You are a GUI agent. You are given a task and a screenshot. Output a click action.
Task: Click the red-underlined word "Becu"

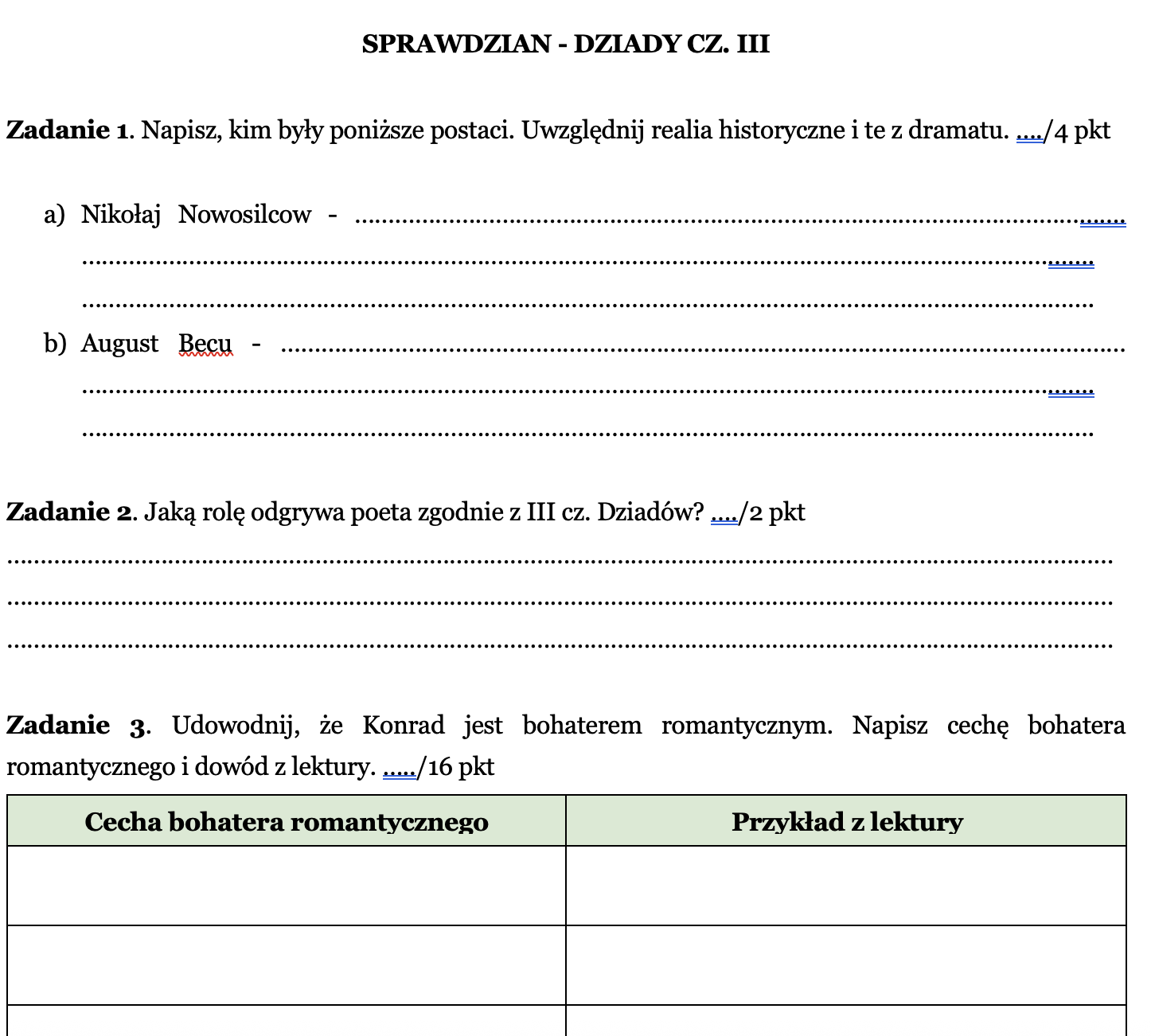[x=205, y=344]
